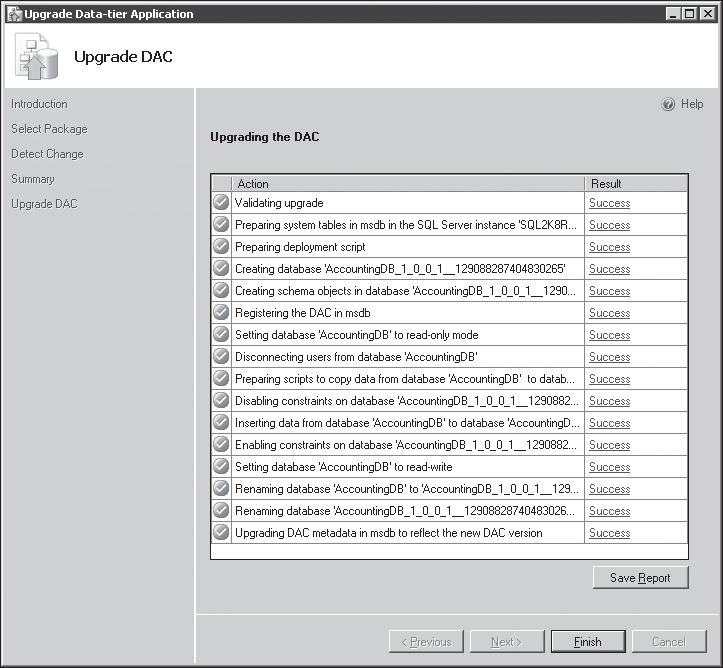Select the Detect Change wizard step

47,154
